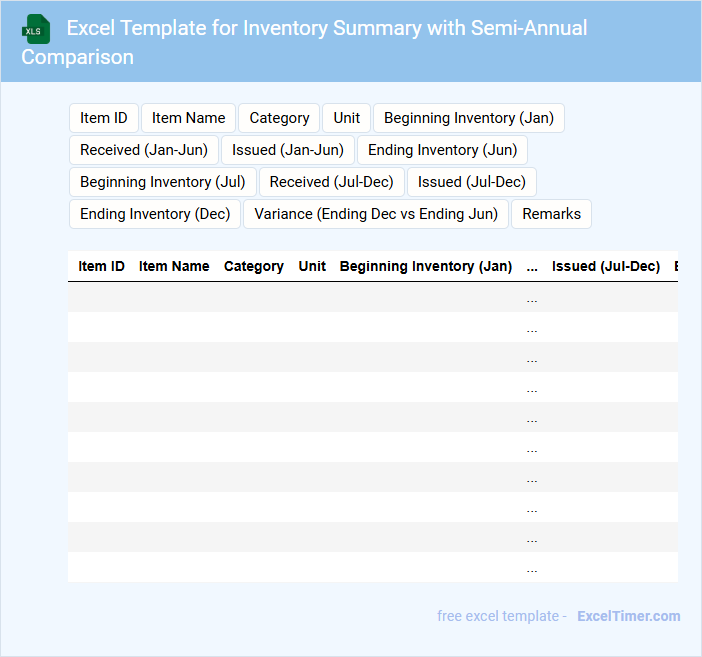Click the Received (Jan-Jun) tag

tap(144, 150)
